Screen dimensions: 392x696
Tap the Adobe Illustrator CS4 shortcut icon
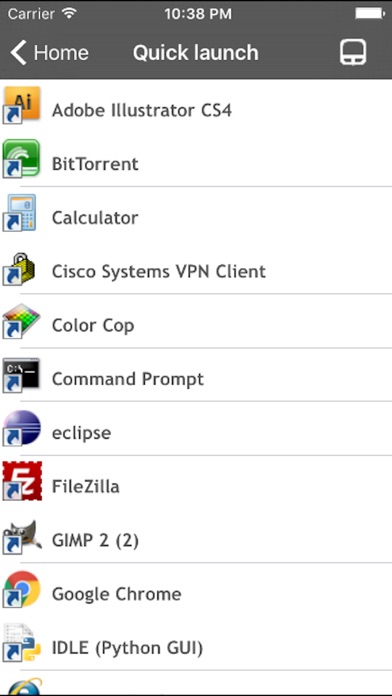point(22,105)
